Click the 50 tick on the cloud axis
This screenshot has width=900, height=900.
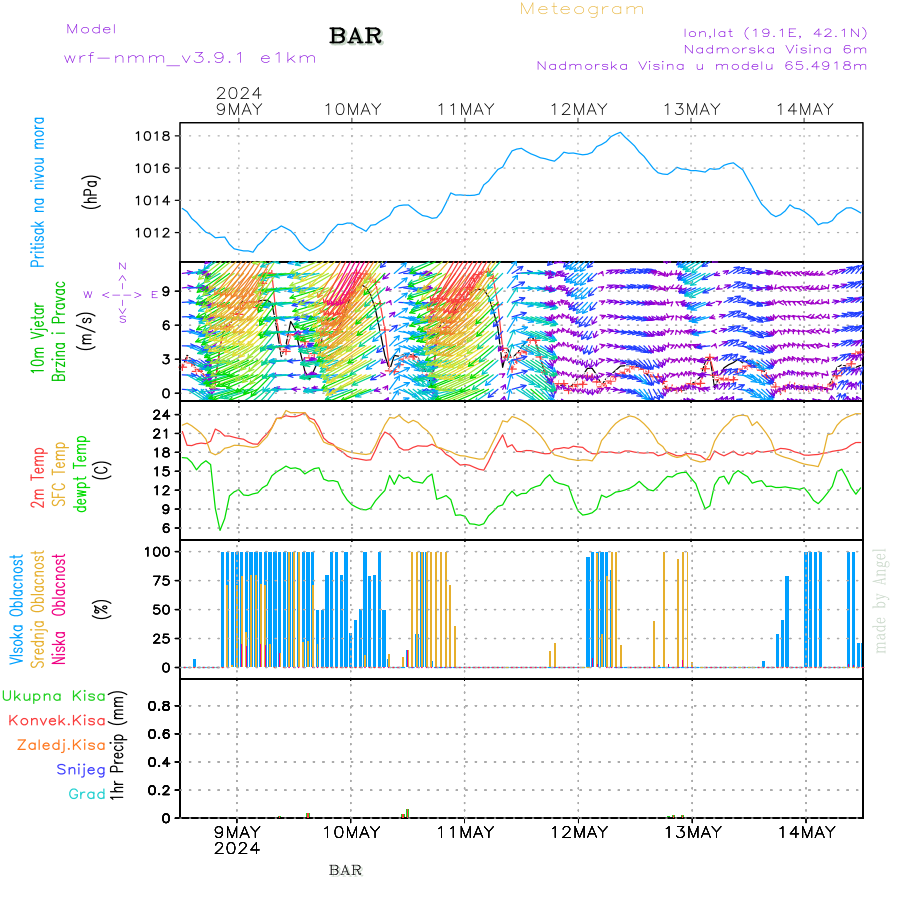coord(161,610)
